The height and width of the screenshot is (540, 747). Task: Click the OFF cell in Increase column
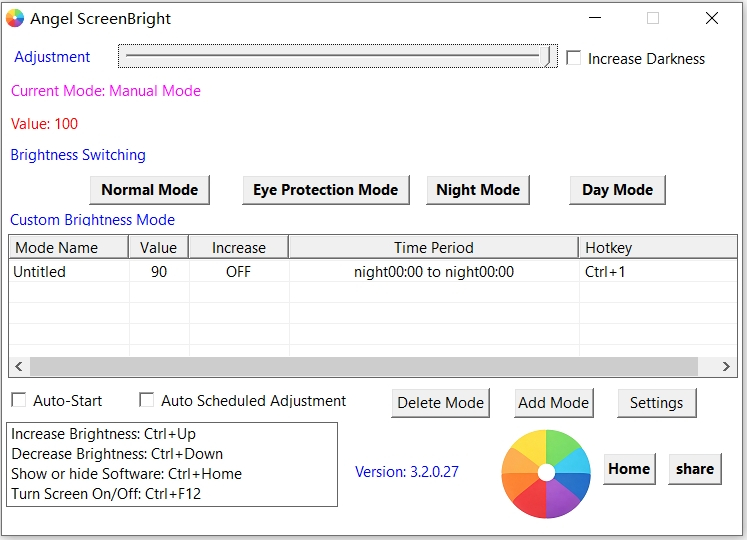pyautogui.click(x=238, y=272)
